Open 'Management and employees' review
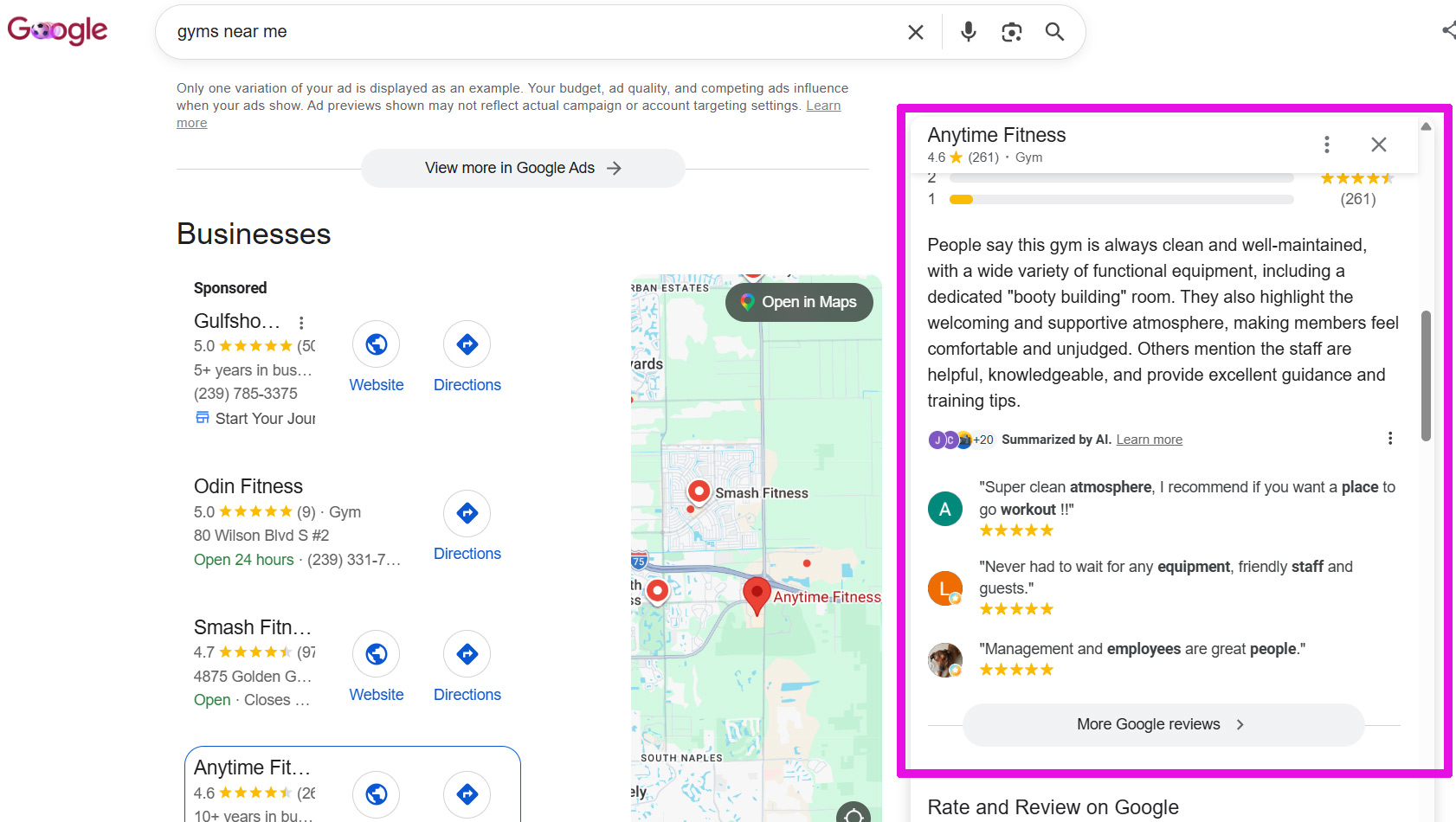 1142,649
